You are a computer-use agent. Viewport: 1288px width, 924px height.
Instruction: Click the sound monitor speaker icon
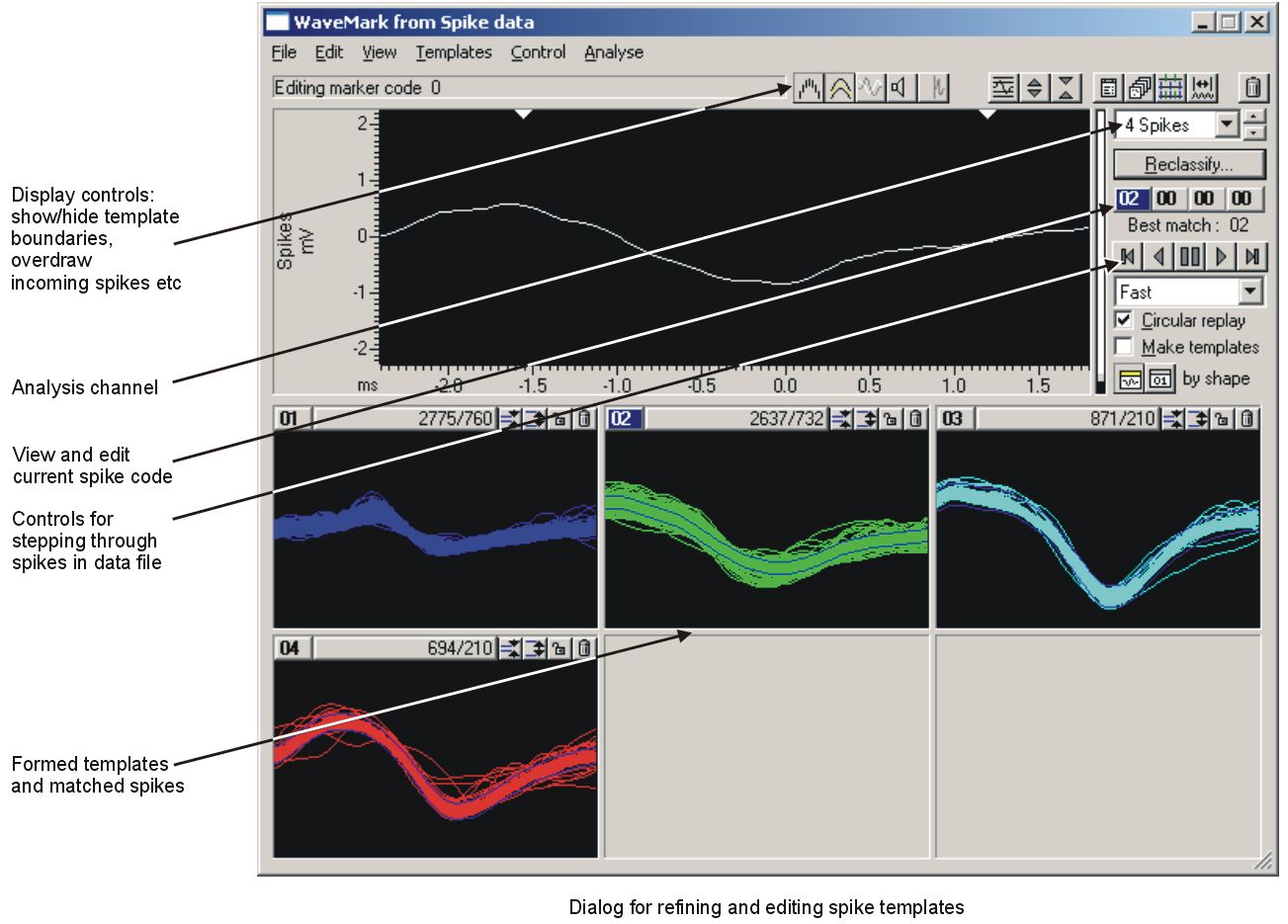pyautogui.click(x=900, y=88)
